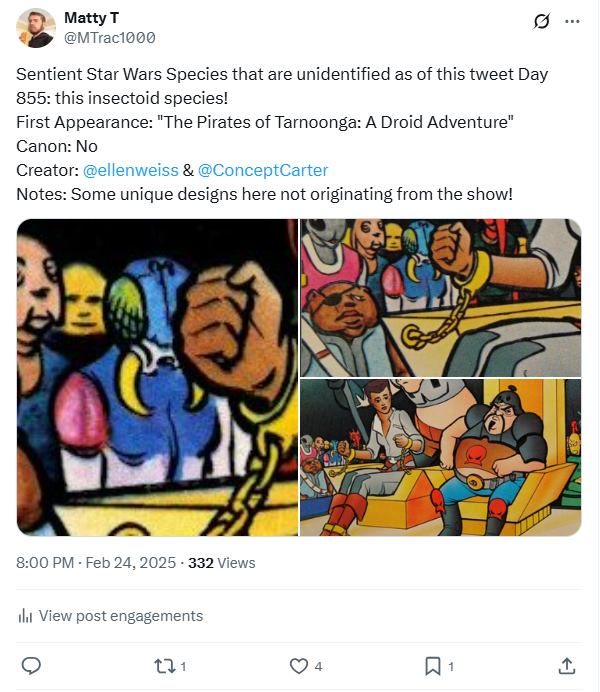Click Matty T's profile avatar
The height and width of the screenshot is (692, 600).
click(36, 28)
